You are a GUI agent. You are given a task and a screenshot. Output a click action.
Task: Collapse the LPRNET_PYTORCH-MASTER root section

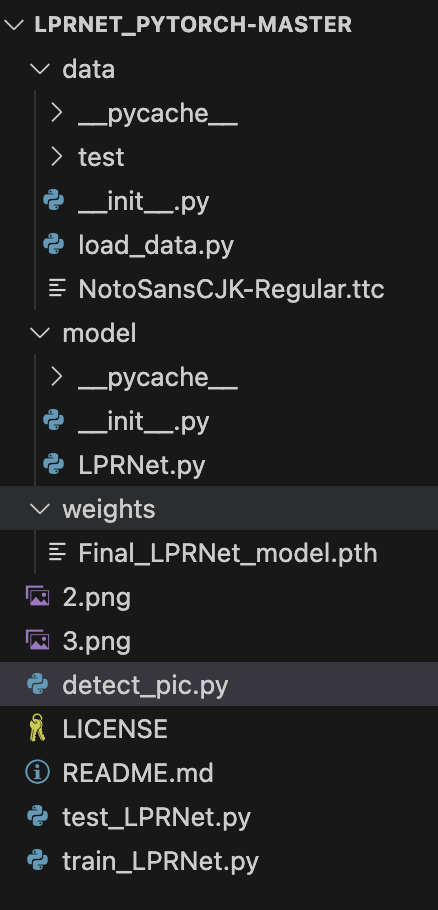tap(13, 25)
